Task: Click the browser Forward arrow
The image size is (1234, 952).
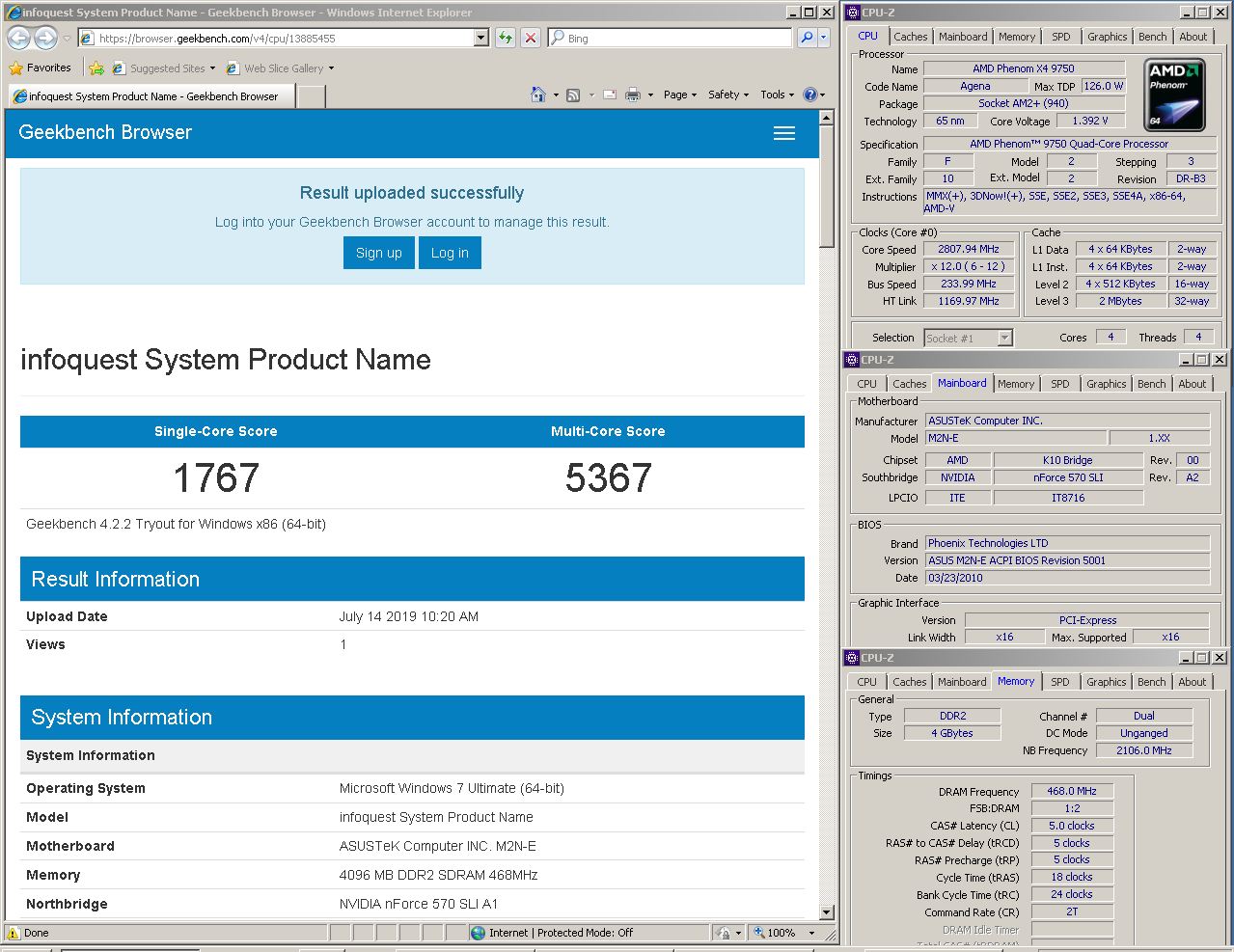Action: 45,39
